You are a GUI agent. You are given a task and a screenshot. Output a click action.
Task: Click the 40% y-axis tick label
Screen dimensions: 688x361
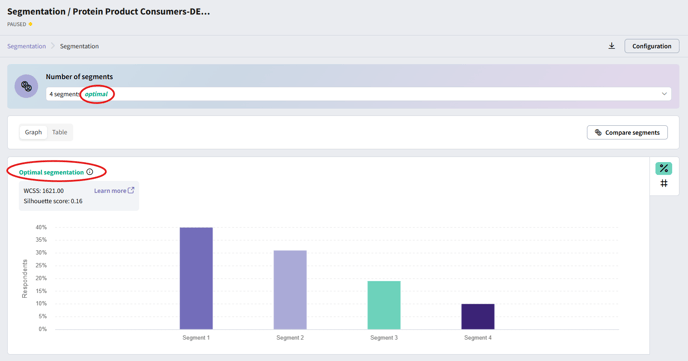coord(41,227)
